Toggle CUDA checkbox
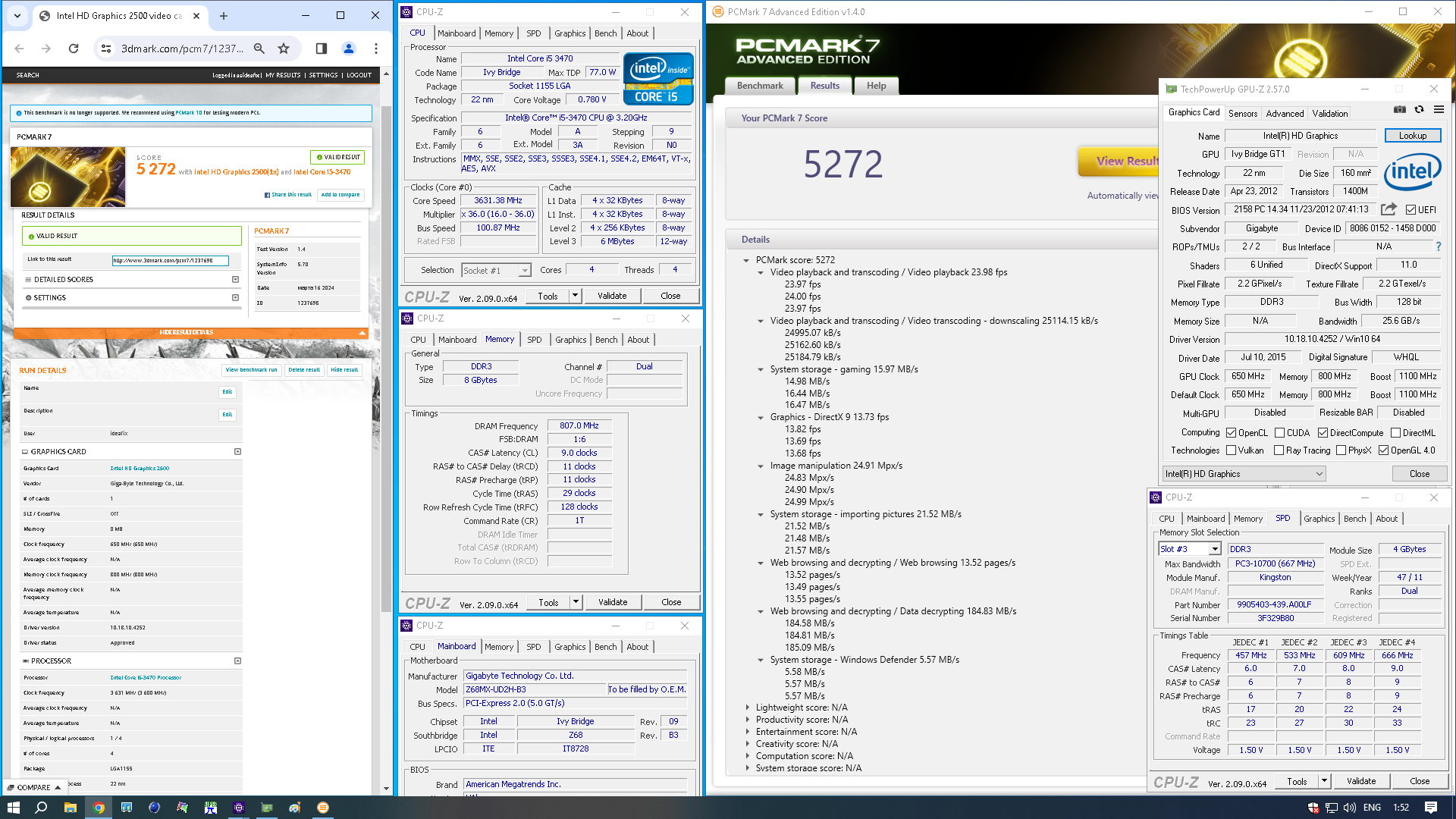The image size is (1456, 819). click(x=1280, y=433)
